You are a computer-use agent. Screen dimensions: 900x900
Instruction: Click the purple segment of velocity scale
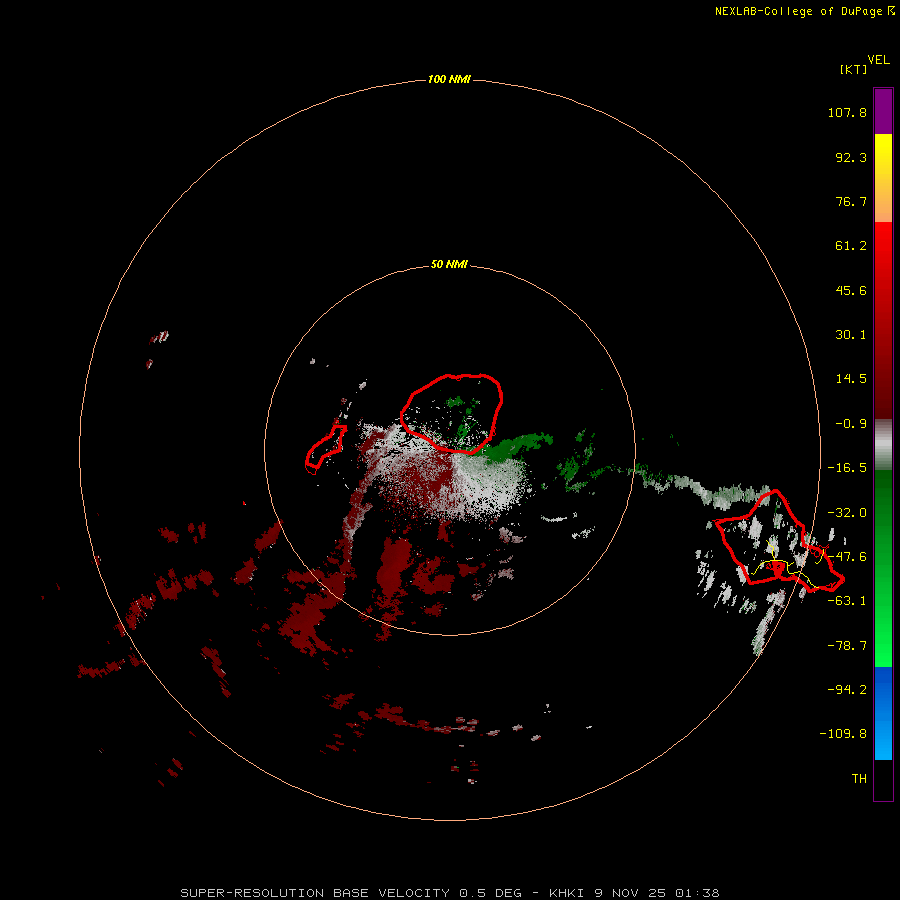click(x=883, y=111)
